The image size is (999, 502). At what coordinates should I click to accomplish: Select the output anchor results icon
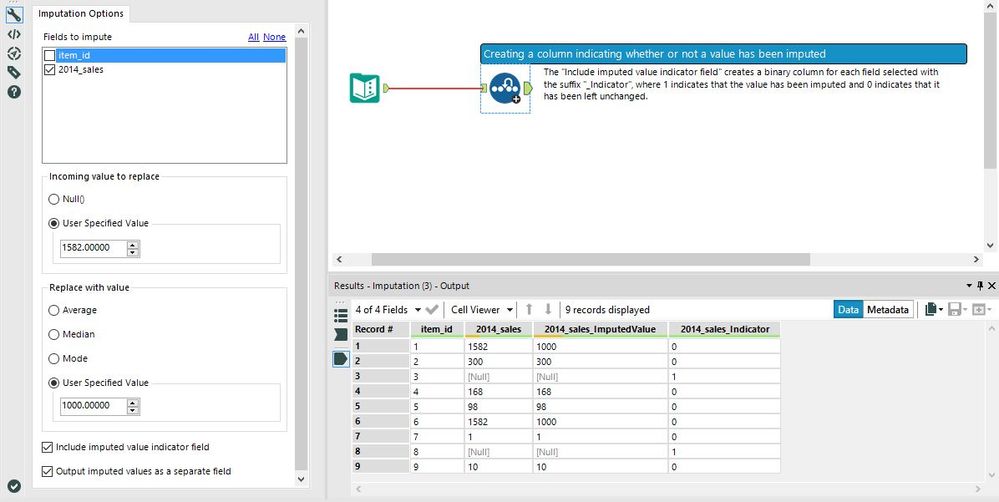coord(341,359)
